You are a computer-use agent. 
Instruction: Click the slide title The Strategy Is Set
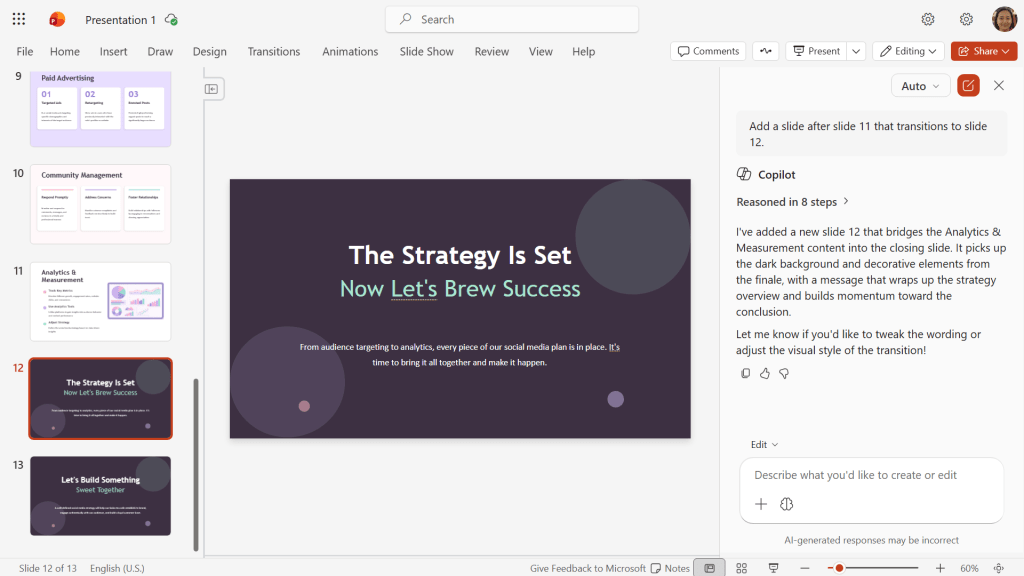click(x=460, y=255)
